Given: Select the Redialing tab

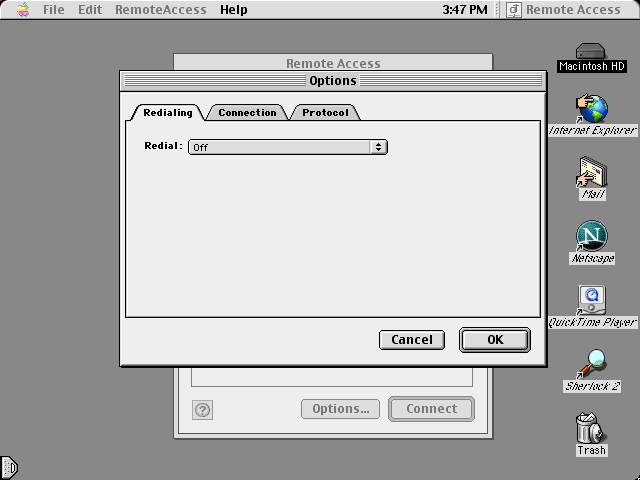Looking at the screenshot, I should tap(167, 112).
